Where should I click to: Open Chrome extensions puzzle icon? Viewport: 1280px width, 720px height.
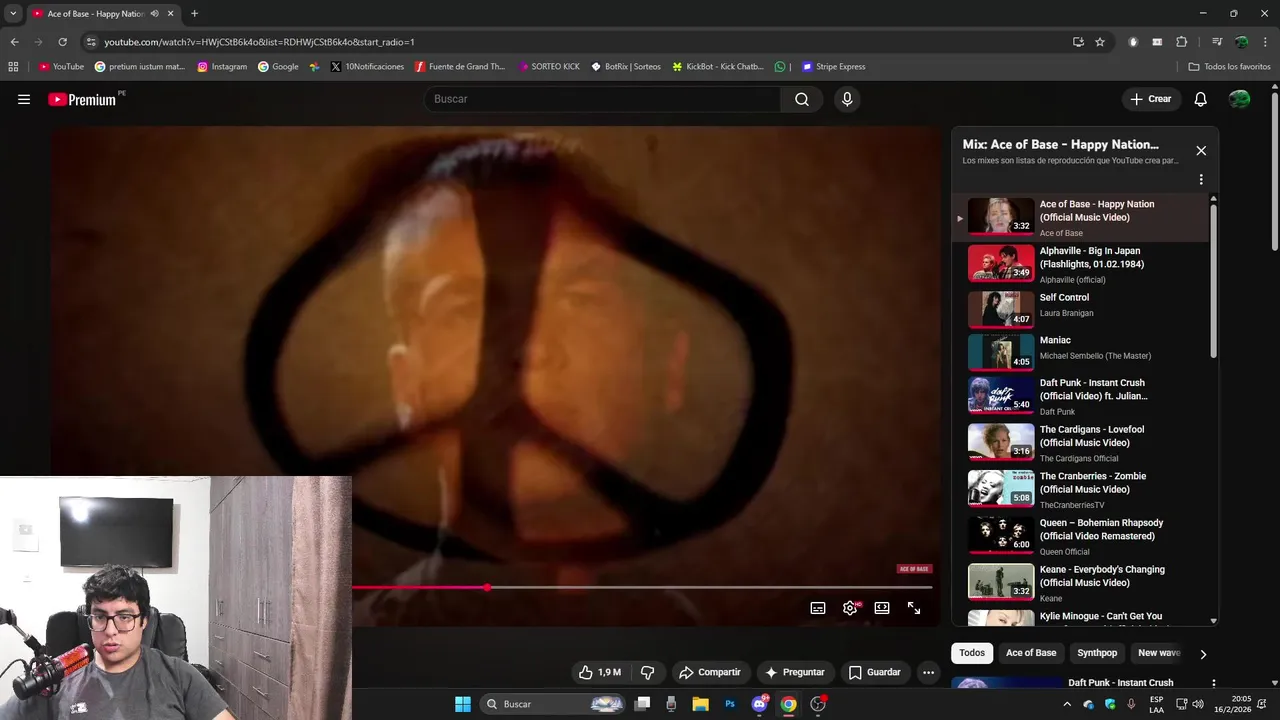pos(1181,42)
